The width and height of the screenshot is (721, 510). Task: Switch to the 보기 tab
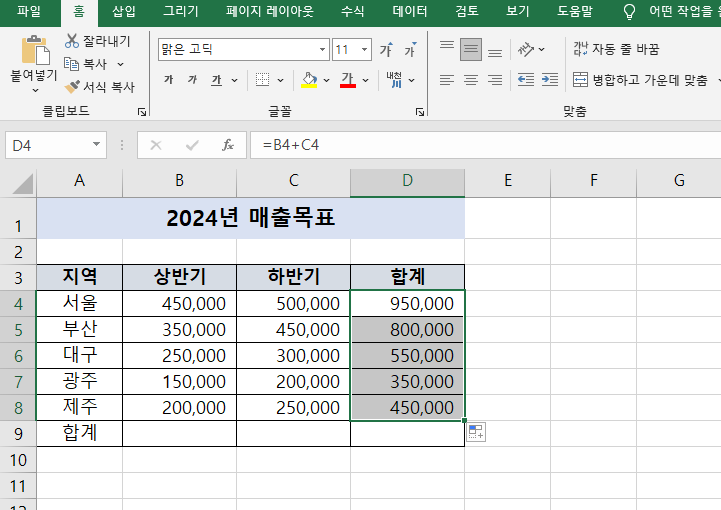pyautogui.click(x=518, y=11)
